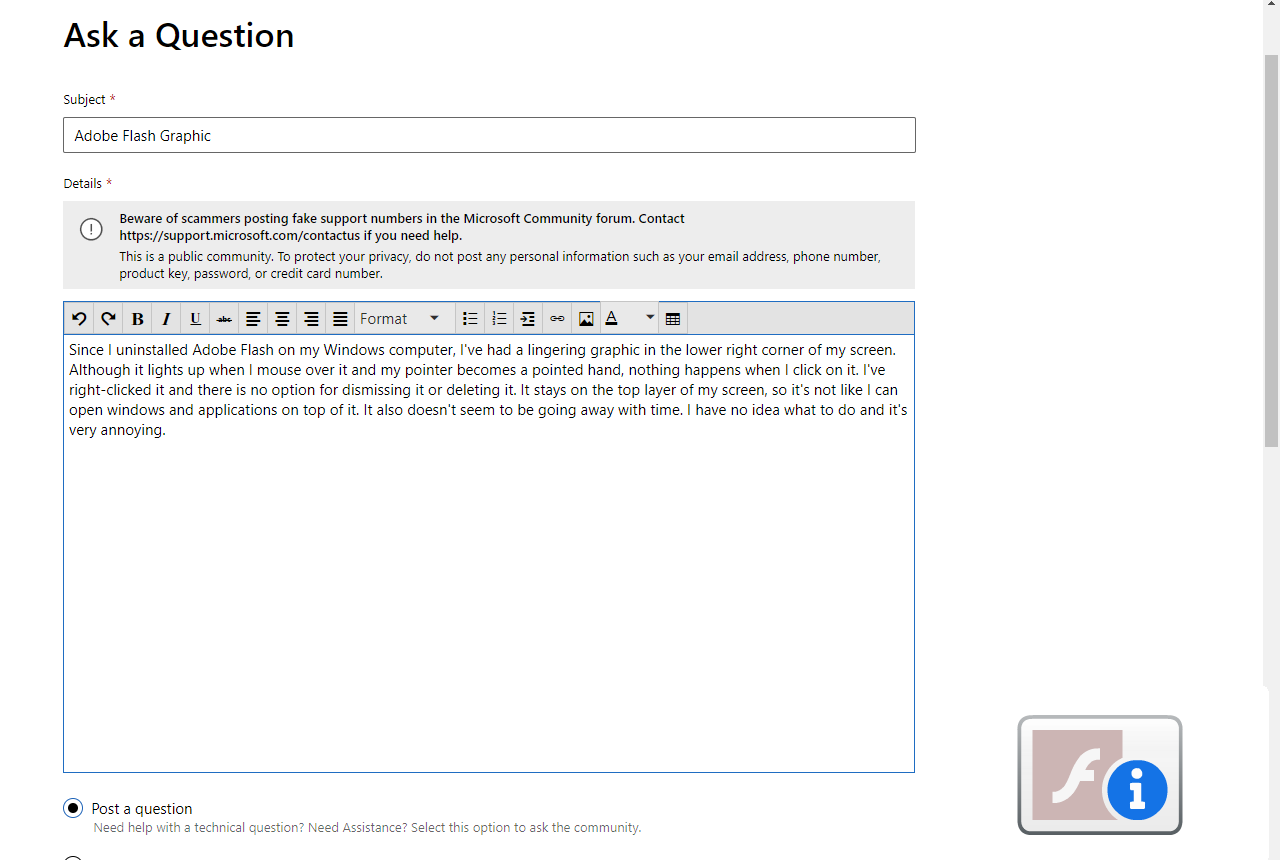Insert a numbered list
Viewport: 1280px width, 860px height.
tap(499, 319)
